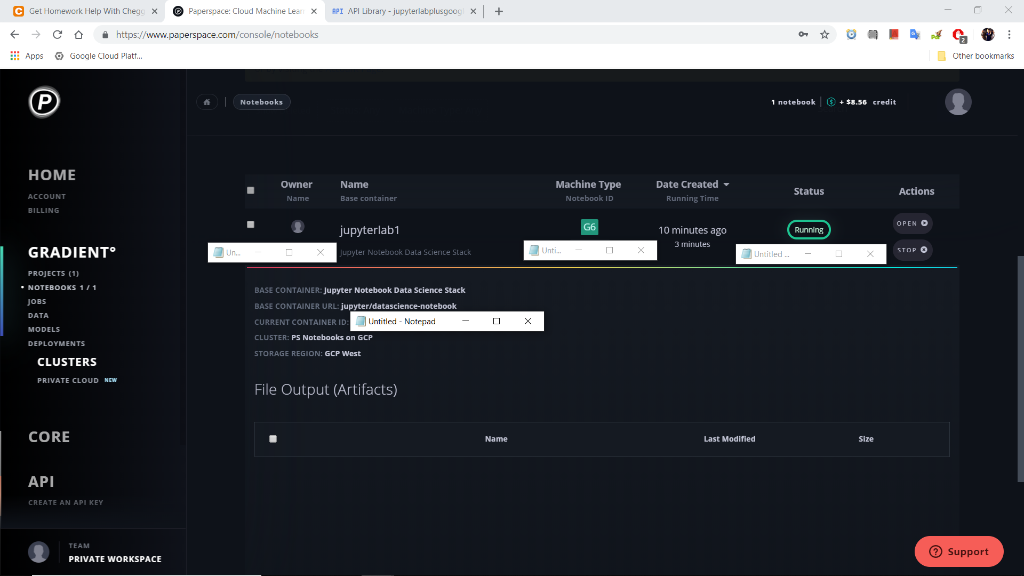Open Deployments in Gradient sidebar

[x=56, y=344]
